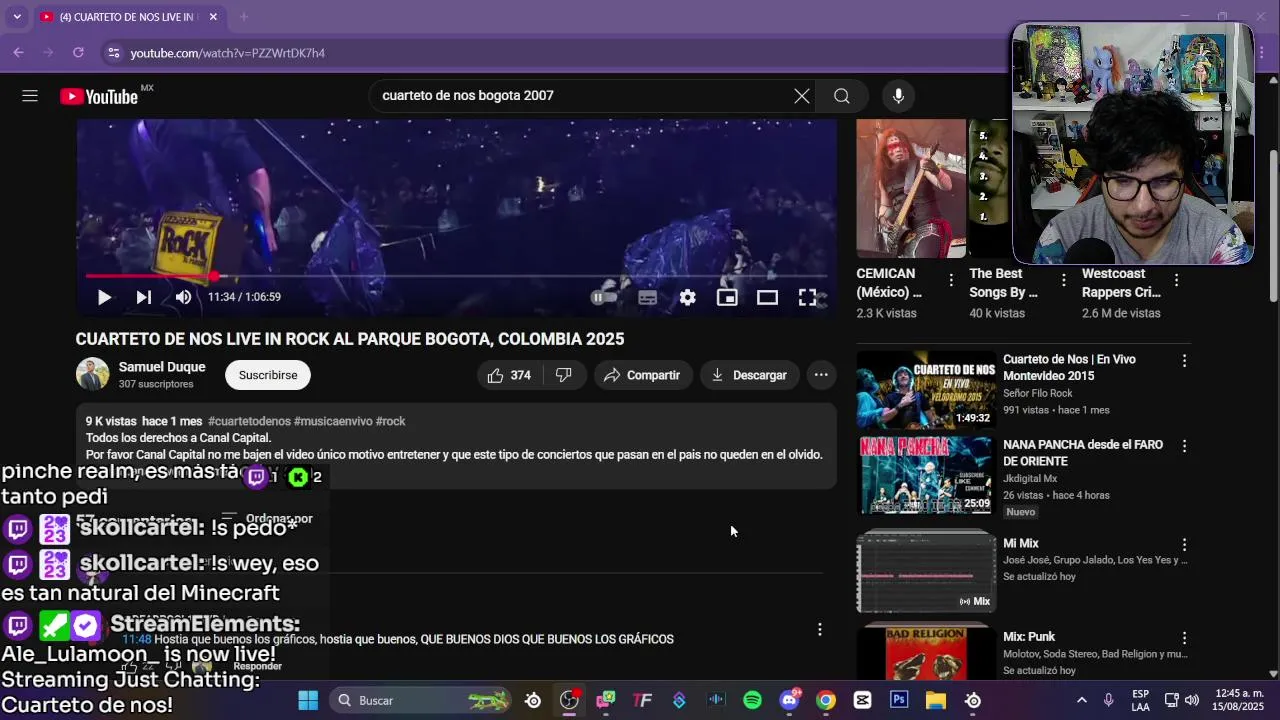Open options for Cuarteto de Nos Montevideo 2015
Image resolution: width=1280 pixels, height=720 pixels.
(x=1184, y=360)
